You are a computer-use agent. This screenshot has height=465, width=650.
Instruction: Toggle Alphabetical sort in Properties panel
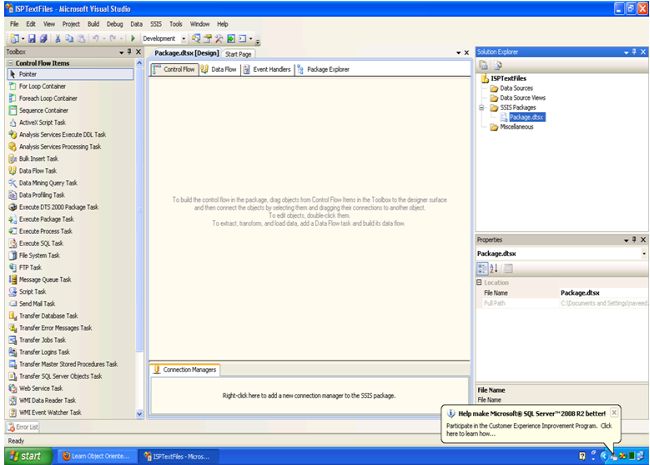(x=494, y=269)
